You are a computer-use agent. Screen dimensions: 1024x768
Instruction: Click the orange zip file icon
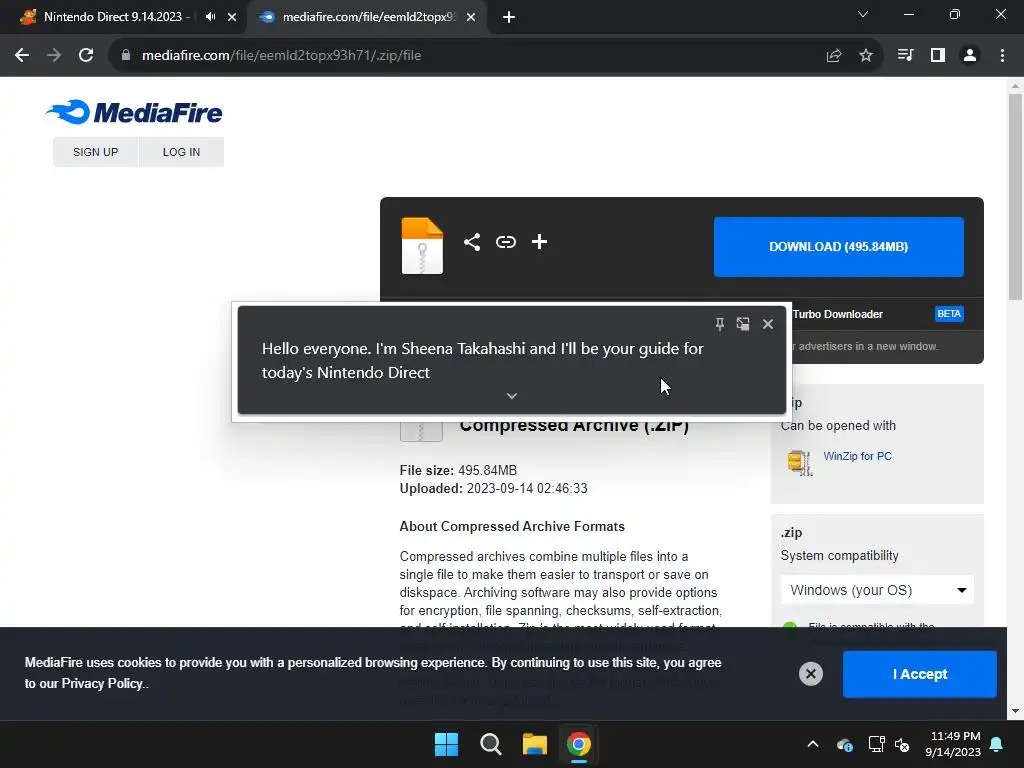(x=422, y=246)
